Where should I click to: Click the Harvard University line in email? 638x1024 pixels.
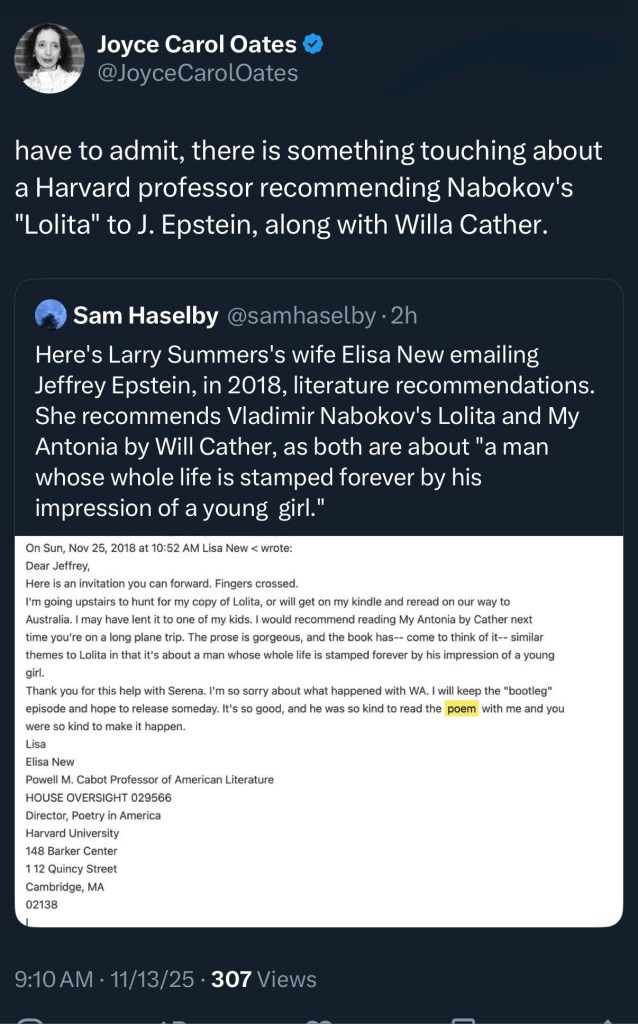point(72,833)
